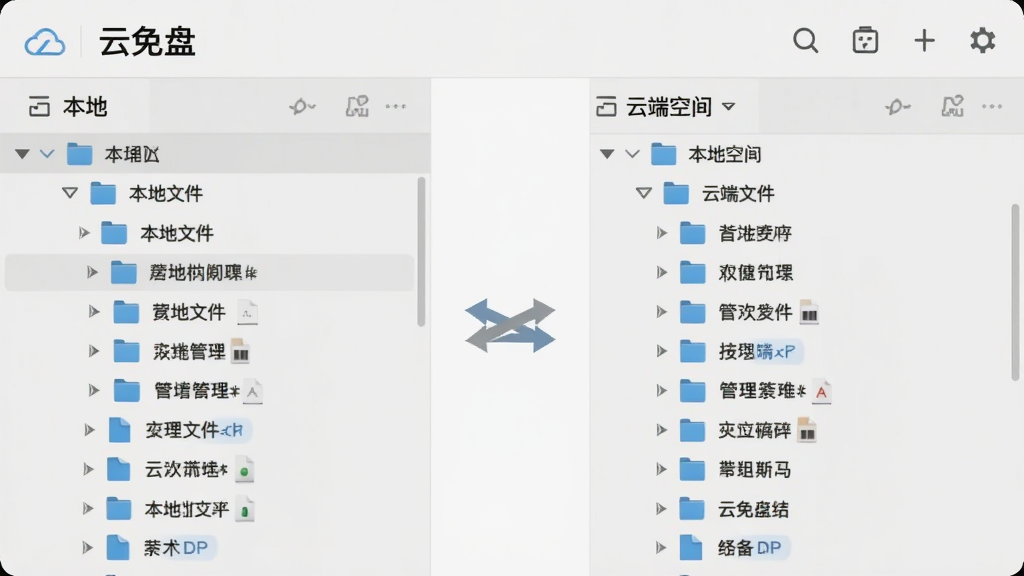Open the three-dot menu in the 本地 header
This screenshot has width=1024, height=576.
click(396, 106)
